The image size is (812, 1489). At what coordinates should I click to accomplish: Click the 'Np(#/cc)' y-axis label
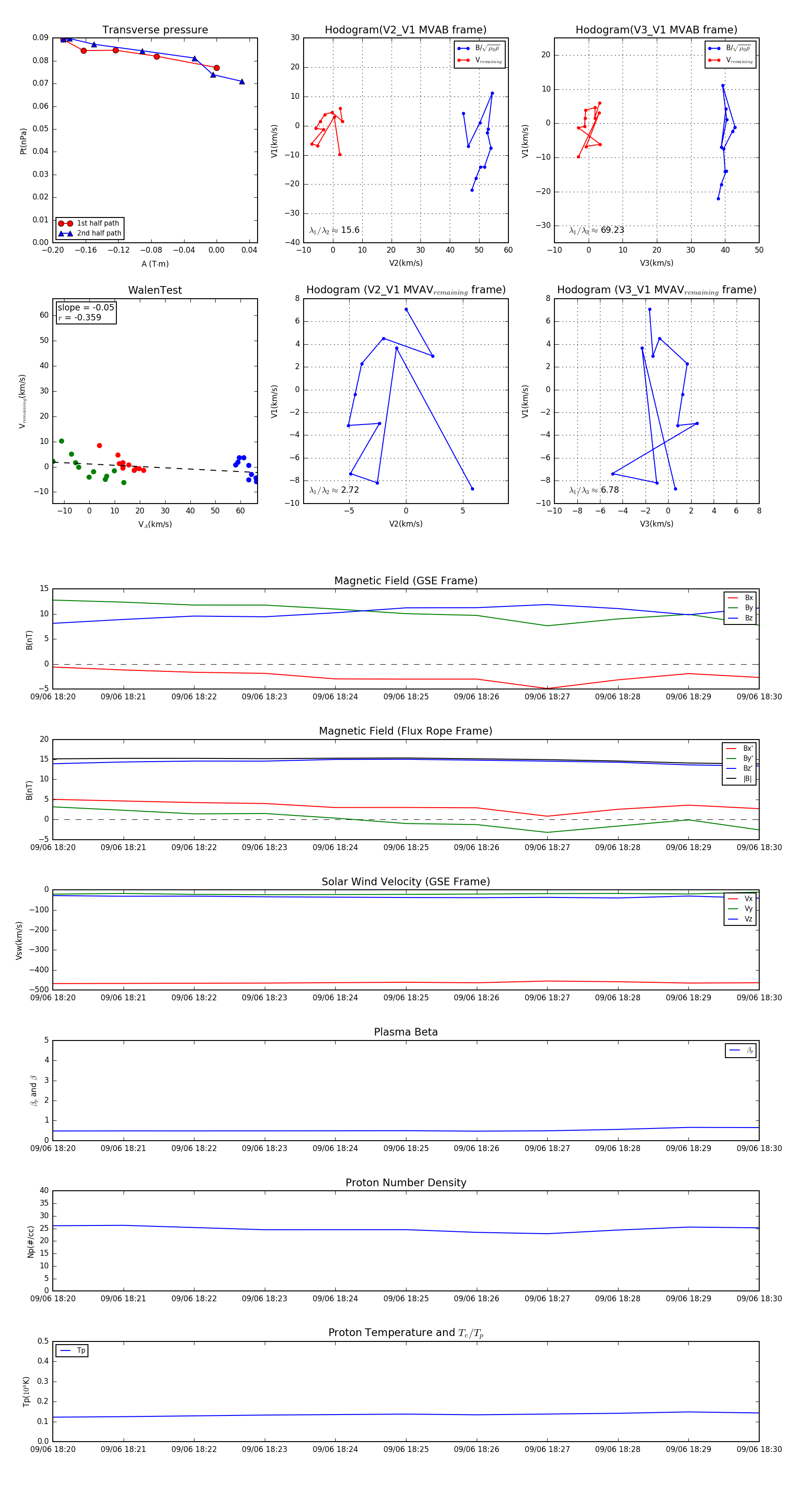[x=31, y=1242]
